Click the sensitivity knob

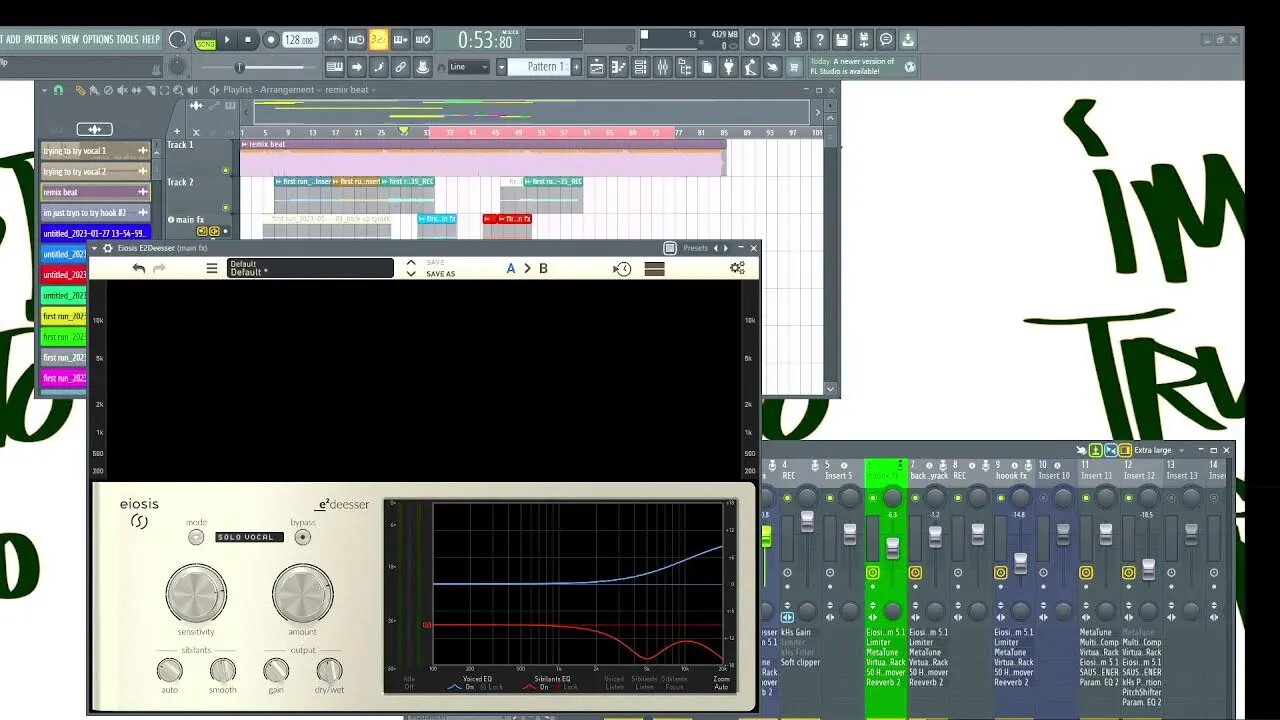196,593
